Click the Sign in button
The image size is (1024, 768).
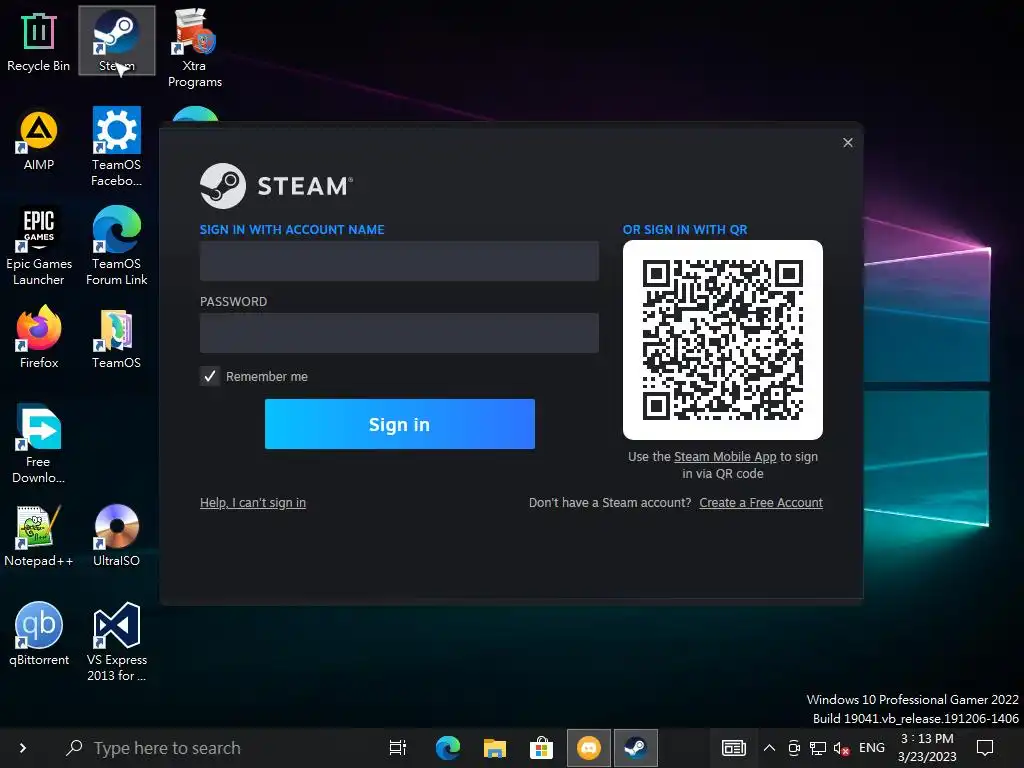tap(400, 424)
